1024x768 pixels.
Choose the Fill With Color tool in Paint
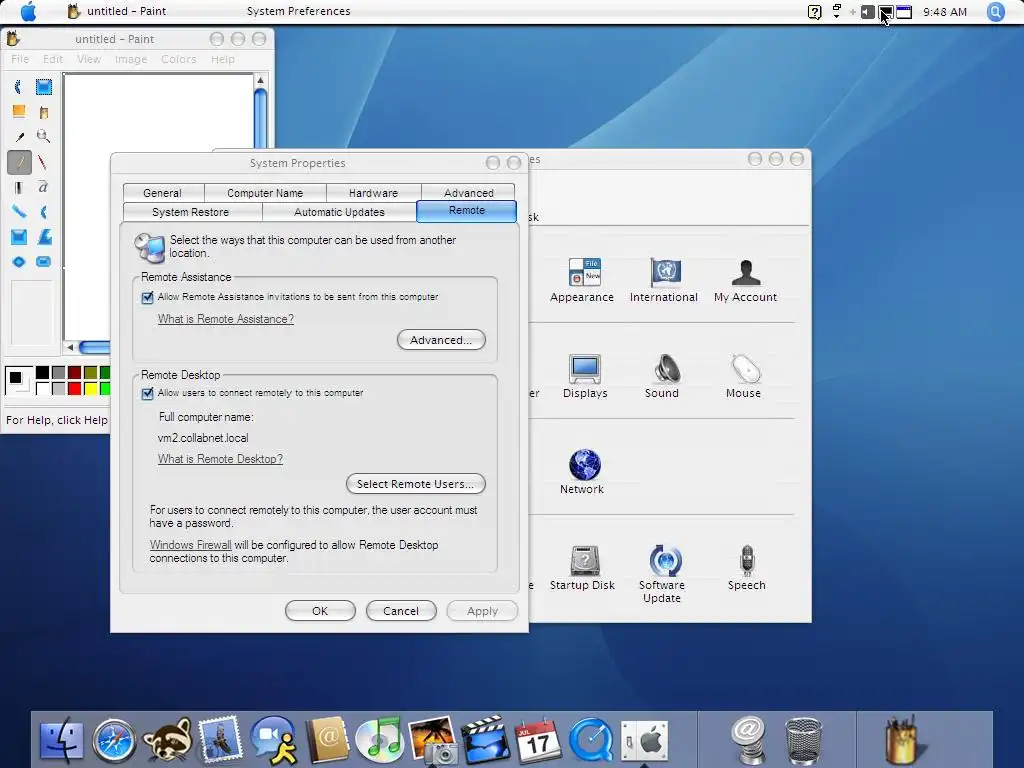coord(44,112)
